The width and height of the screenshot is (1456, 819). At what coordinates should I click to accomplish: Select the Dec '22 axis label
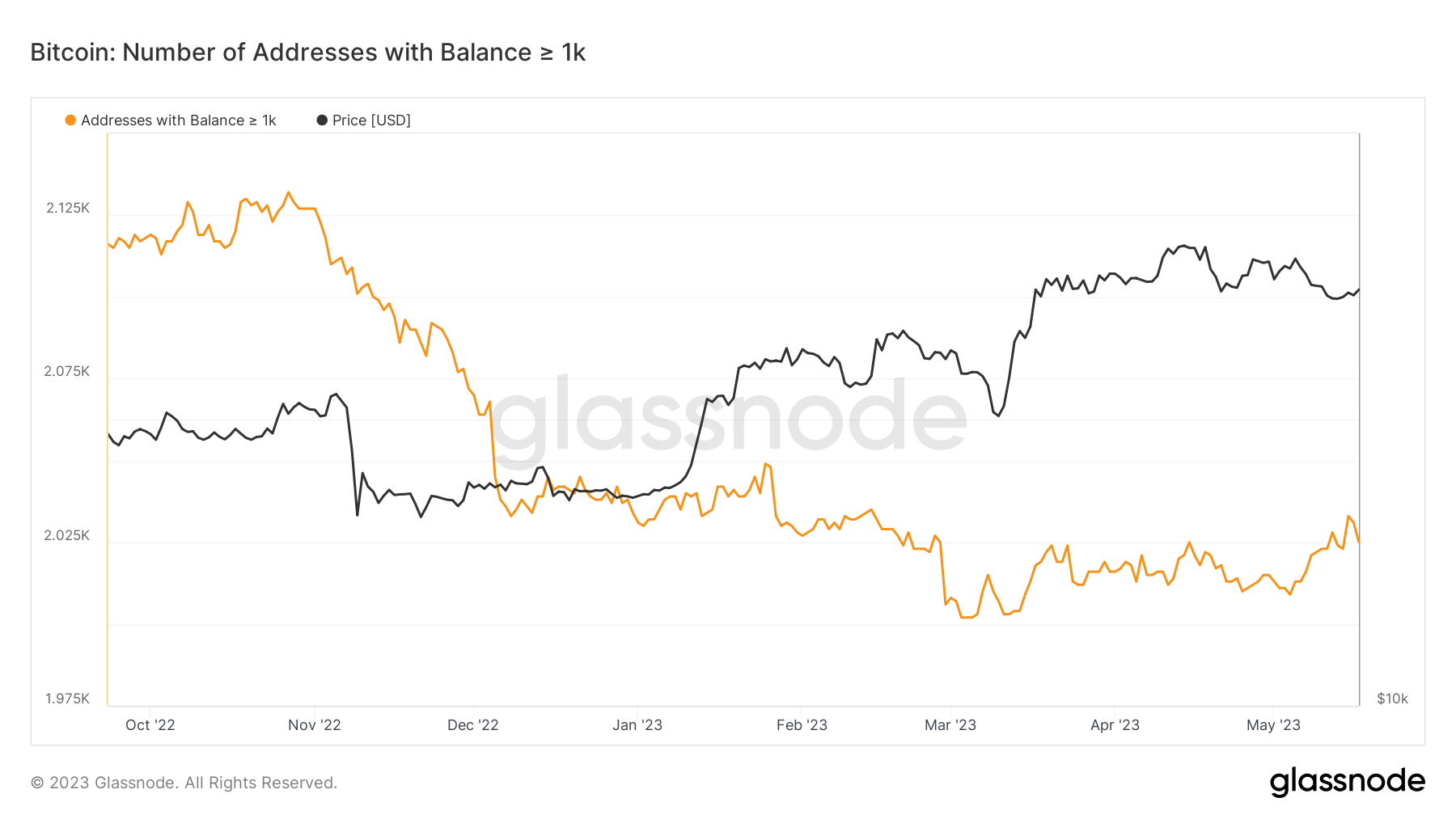pyautogui.click(x=473, y=725)
